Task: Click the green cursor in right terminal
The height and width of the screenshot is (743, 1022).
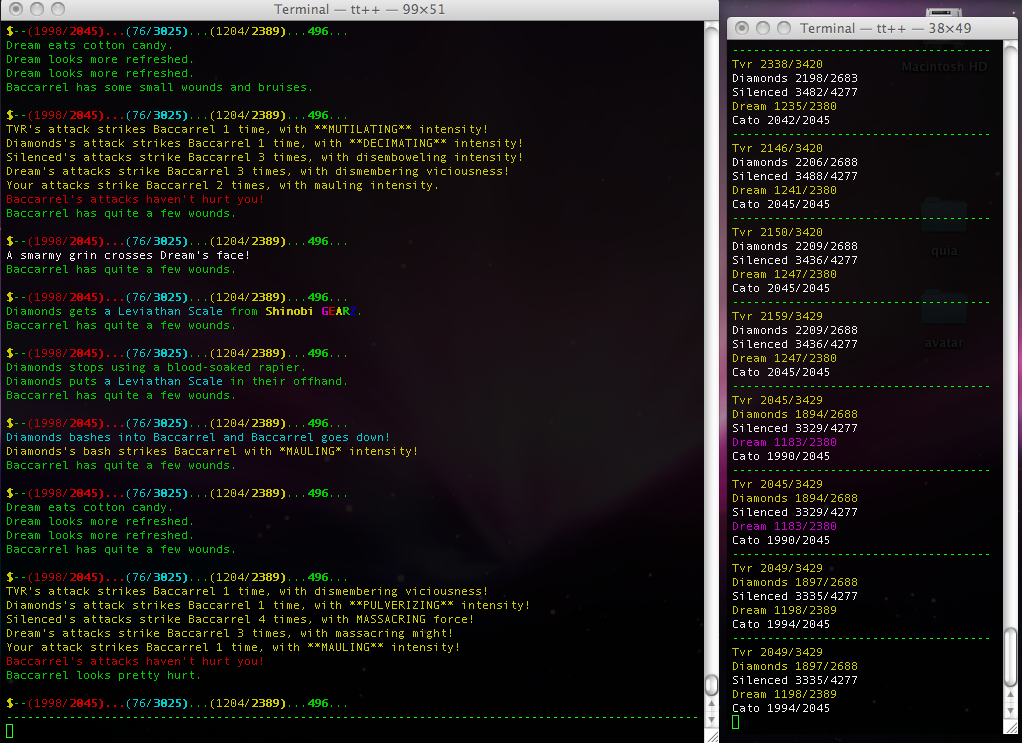Action: click(736, 722)
